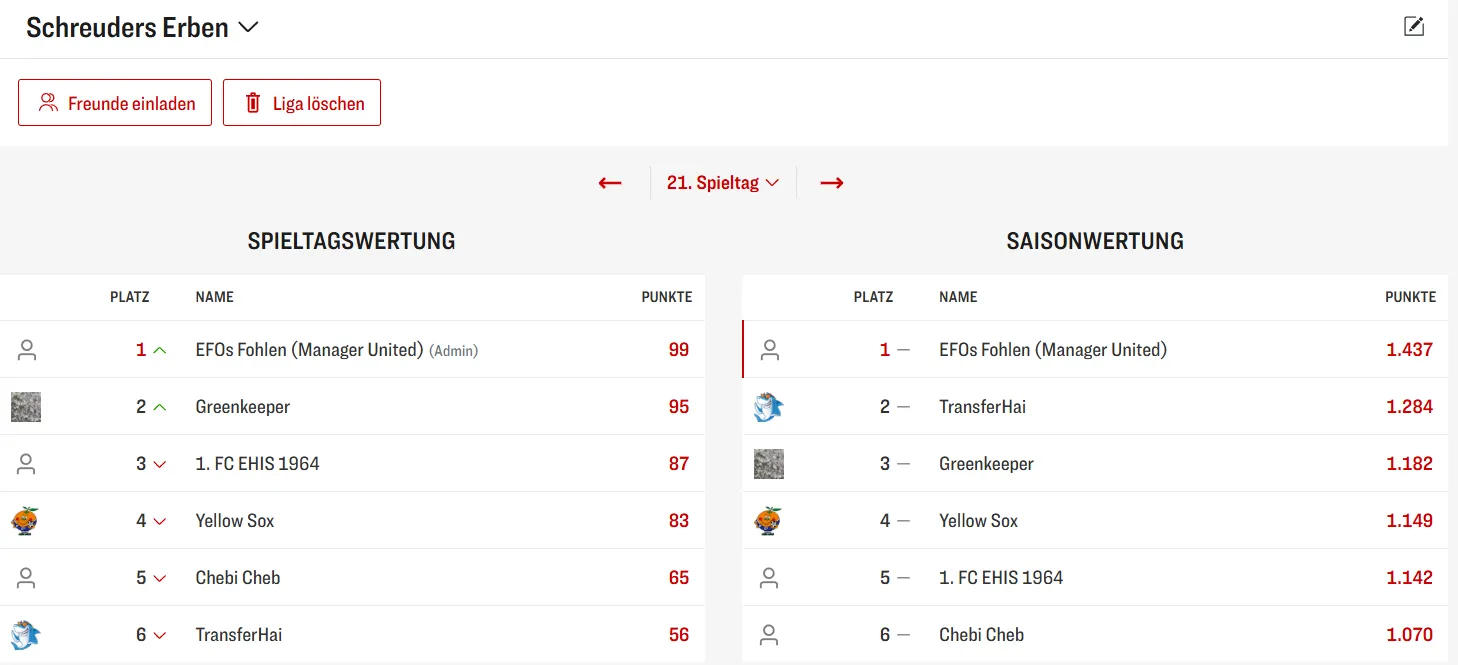1458x665 pixels.
Task: Select Yellow Sox row in Saisonwertung
Action: [x=978, y=521]
